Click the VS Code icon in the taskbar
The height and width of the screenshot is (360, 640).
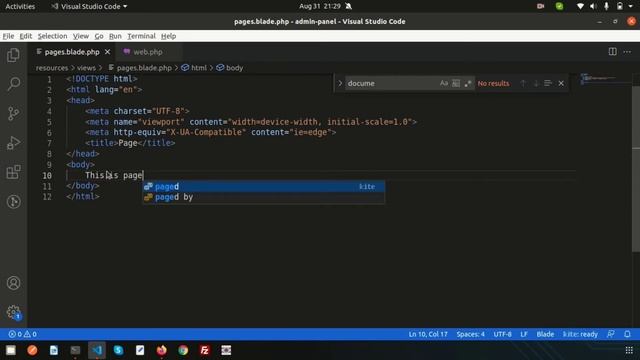[x=97, y=350]
